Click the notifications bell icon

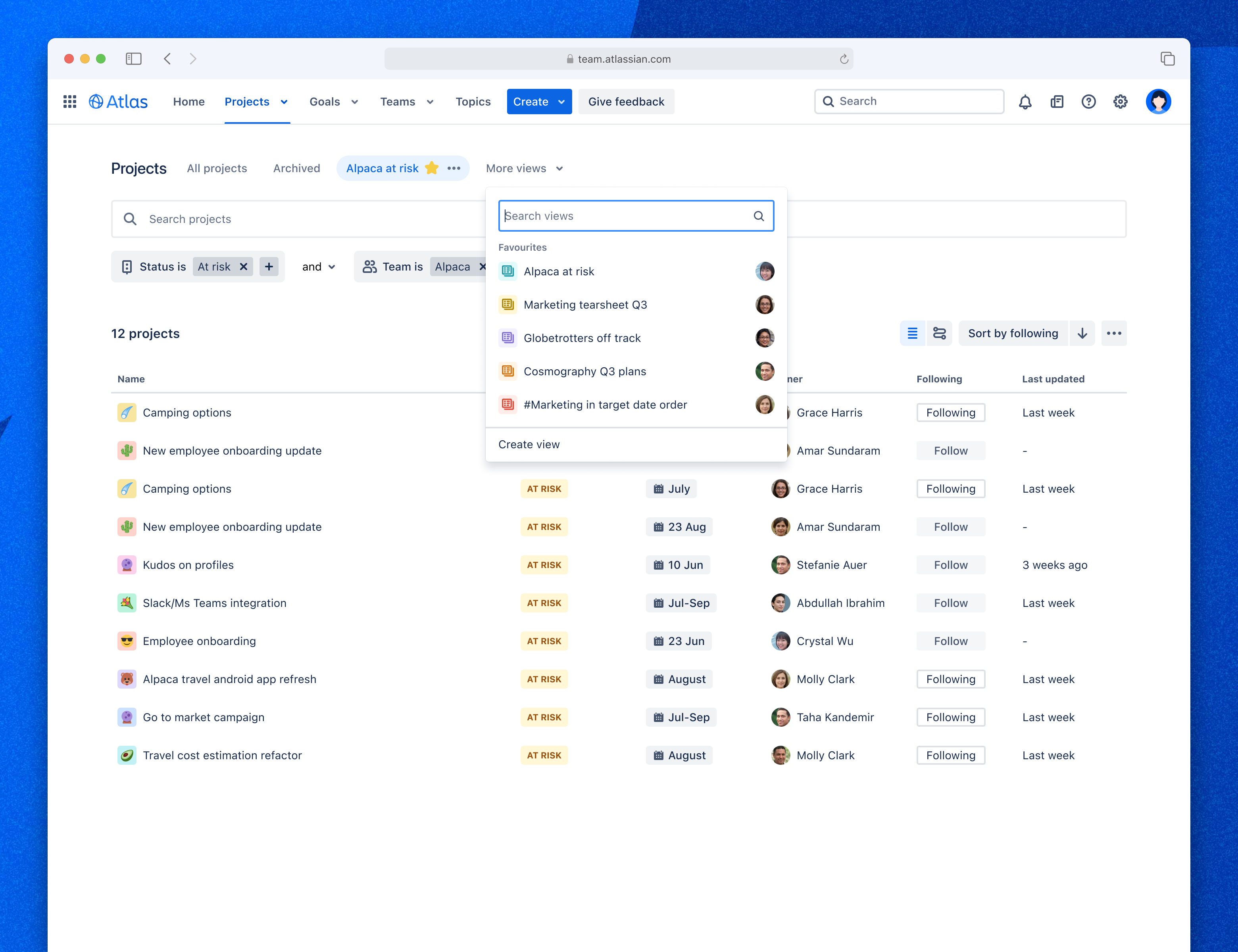coord(1024,101)
